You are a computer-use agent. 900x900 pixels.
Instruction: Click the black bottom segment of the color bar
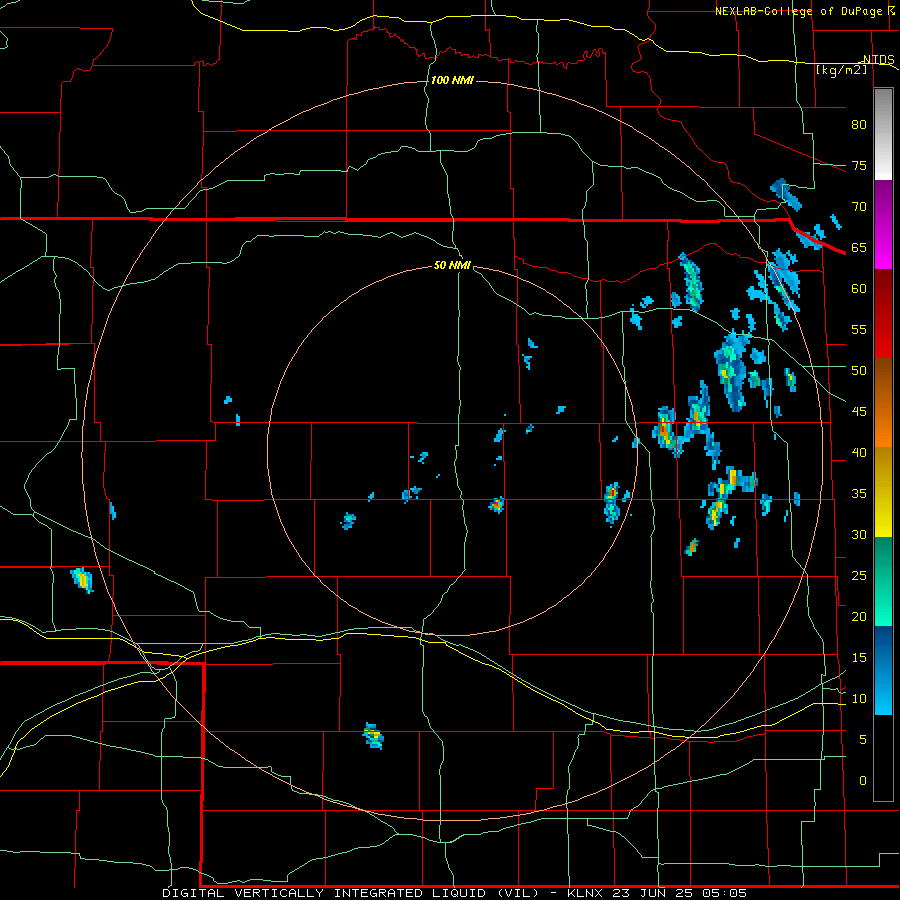point(883,758)
